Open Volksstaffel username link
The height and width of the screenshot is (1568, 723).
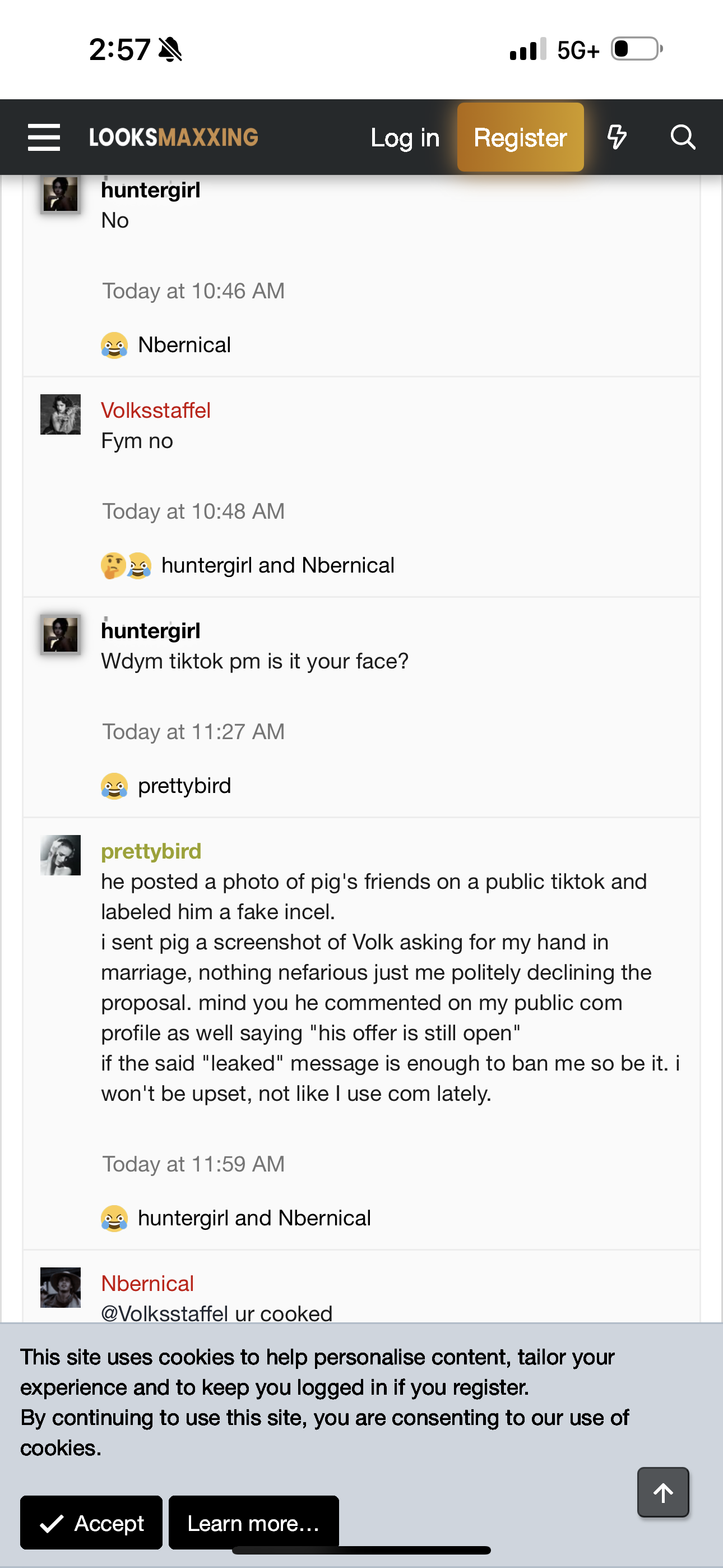point(156,411)
